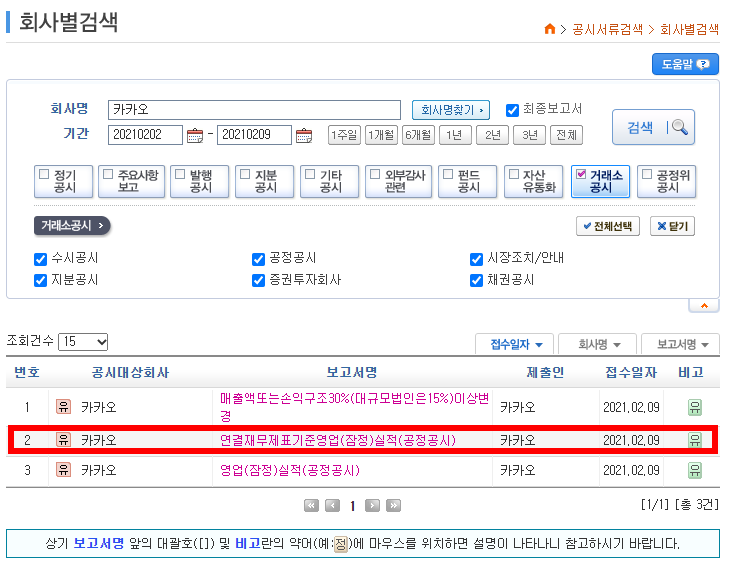Screen dimensions: 730x571
Task: Open 회사별검색 breadcrumb link
Action: 689,29
